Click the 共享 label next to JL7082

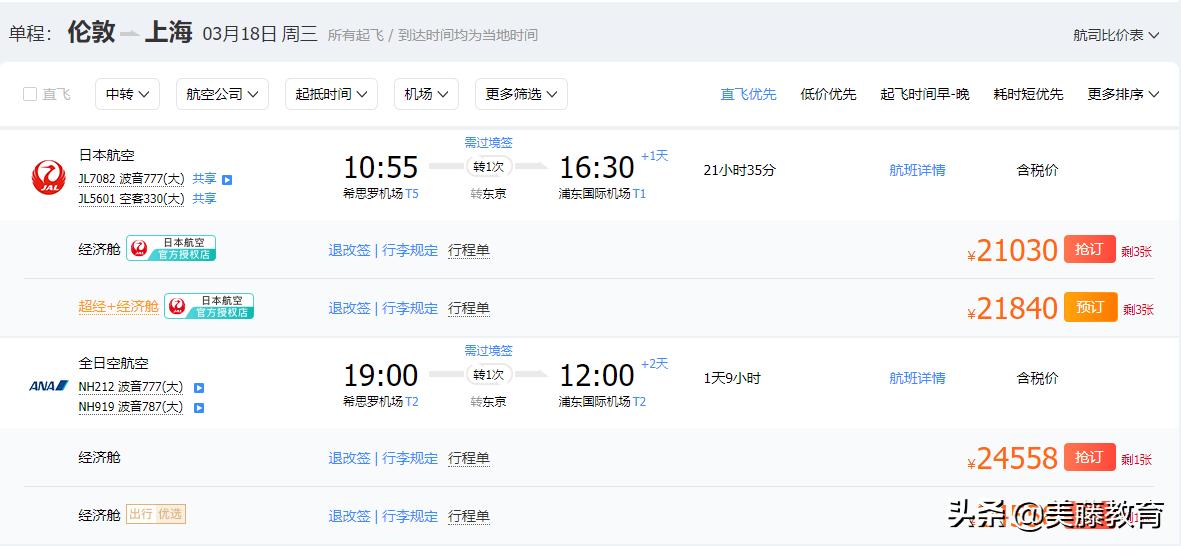tap(204, 179)
